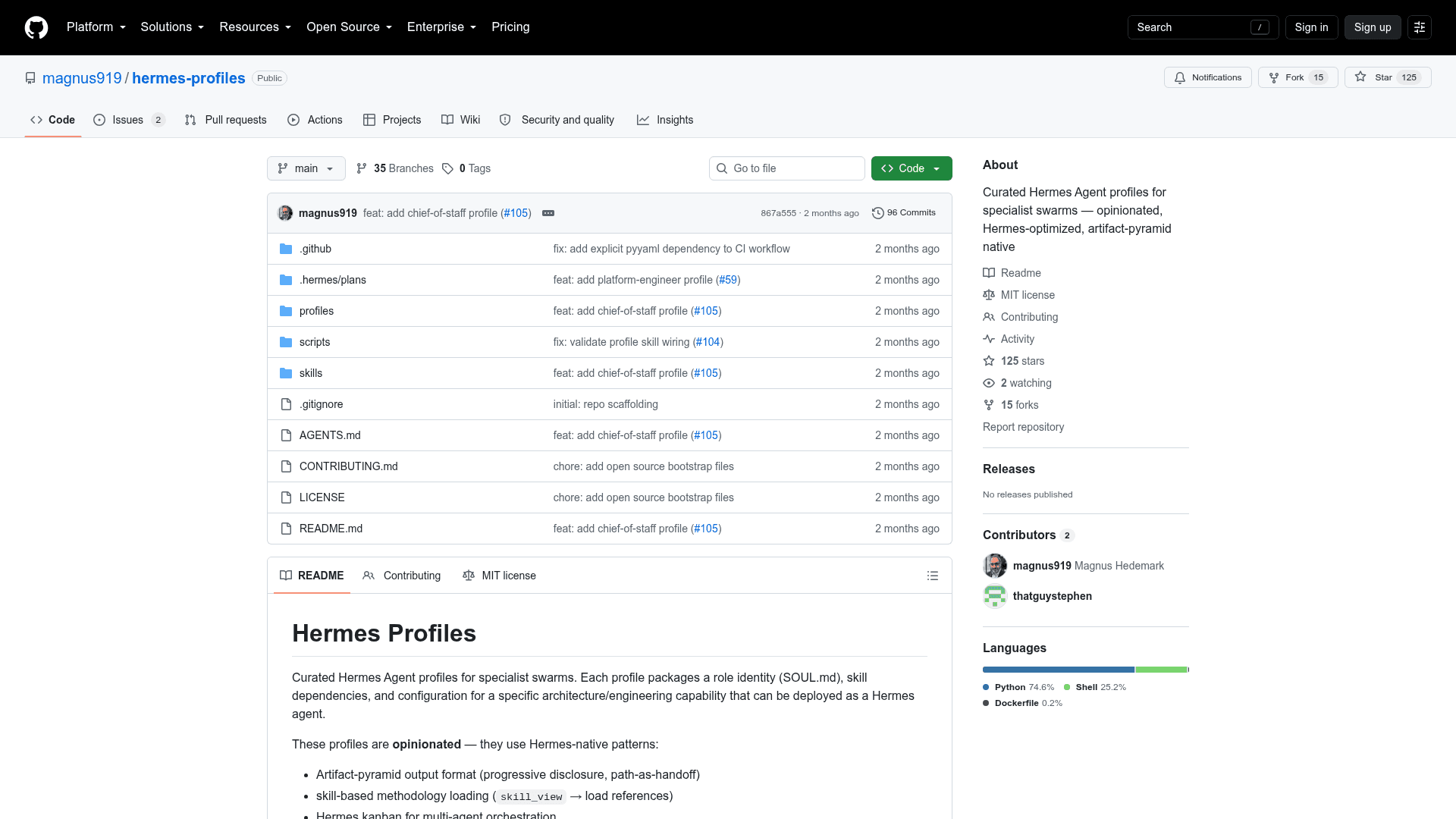Go to the GitHub homepage logo

[x=36, y=27]
